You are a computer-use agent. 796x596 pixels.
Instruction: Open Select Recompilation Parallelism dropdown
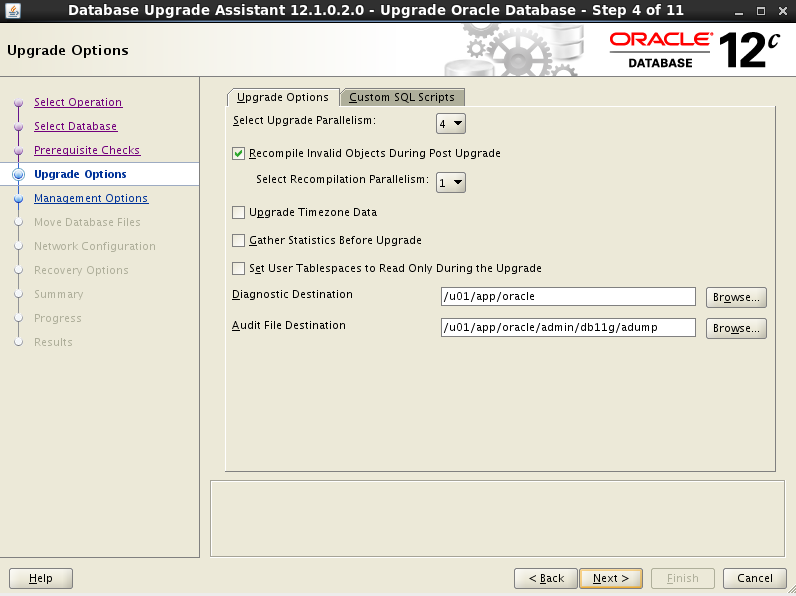450,182
